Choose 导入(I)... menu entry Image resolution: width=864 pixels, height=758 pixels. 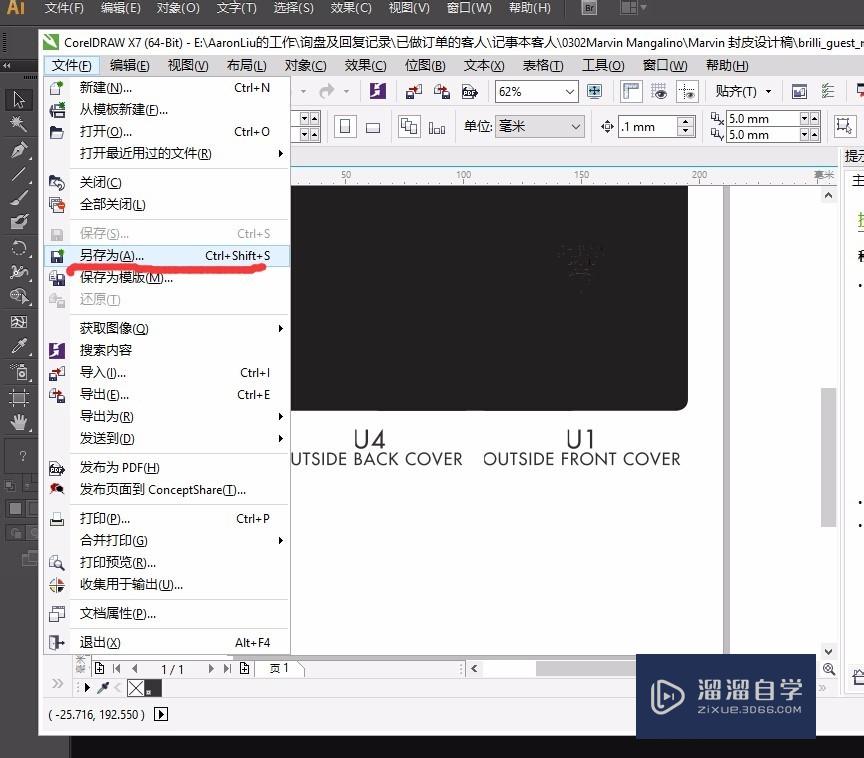pos(166,372)
